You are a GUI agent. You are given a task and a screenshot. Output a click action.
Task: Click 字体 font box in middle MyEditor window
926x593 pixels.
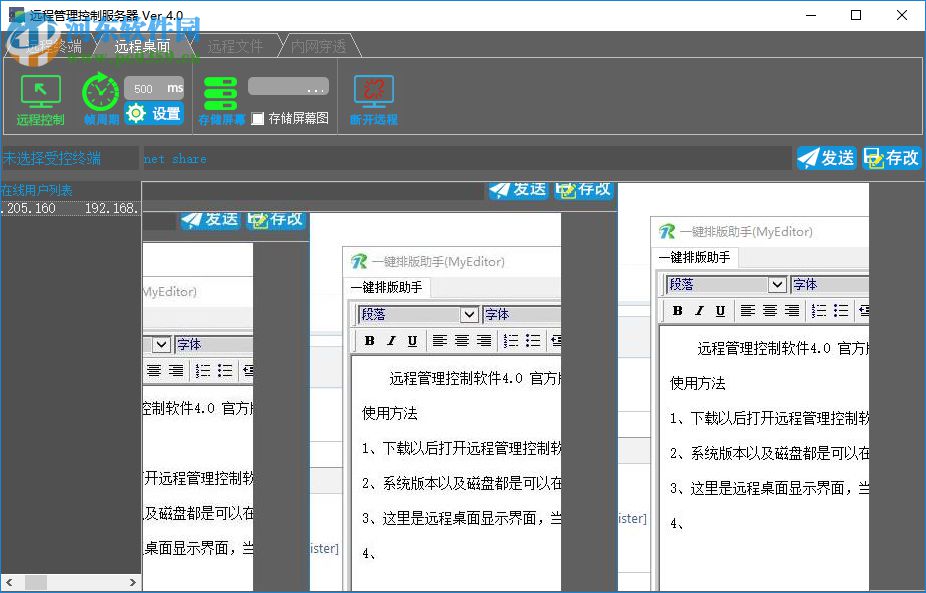tap(521, 314)
